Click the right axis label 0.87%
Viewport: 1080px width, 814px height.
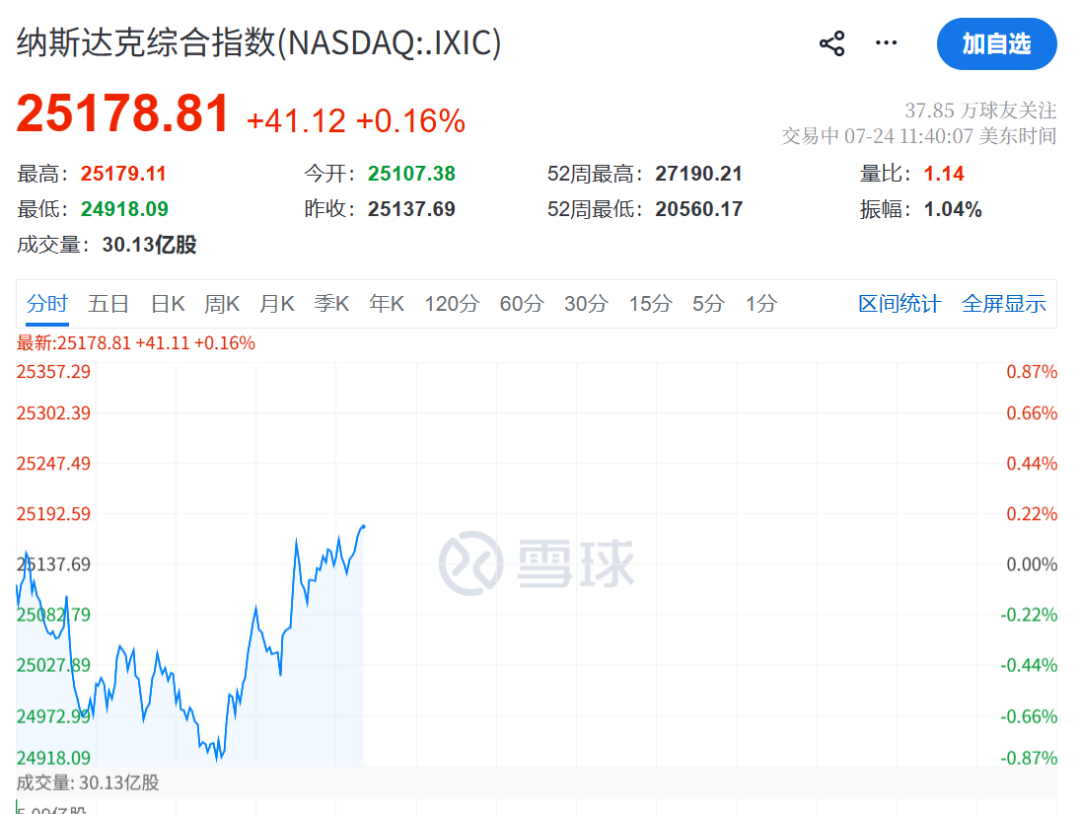(1032, 372)
